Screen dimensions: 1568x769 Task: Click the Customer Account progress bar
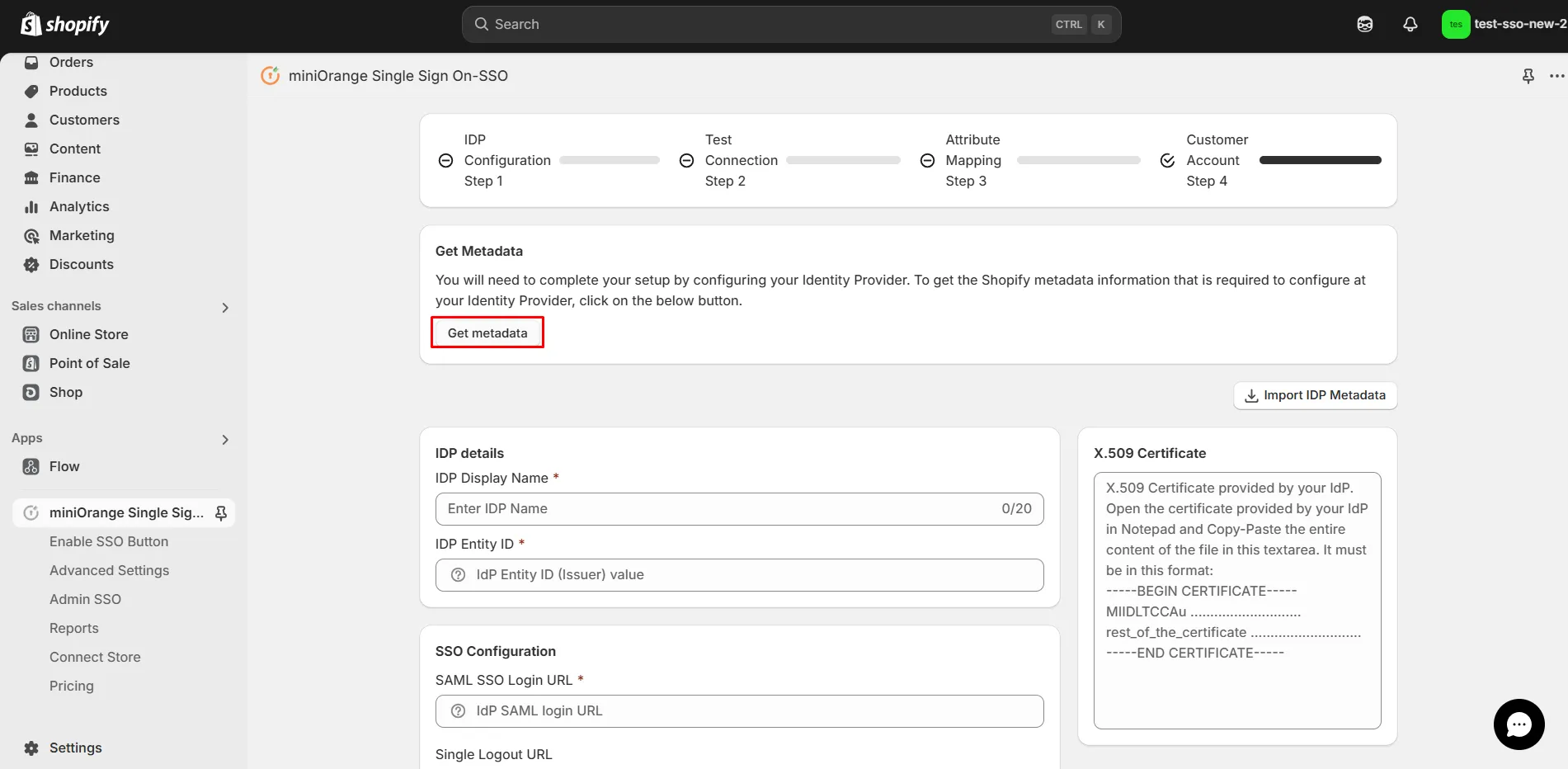1321,160
